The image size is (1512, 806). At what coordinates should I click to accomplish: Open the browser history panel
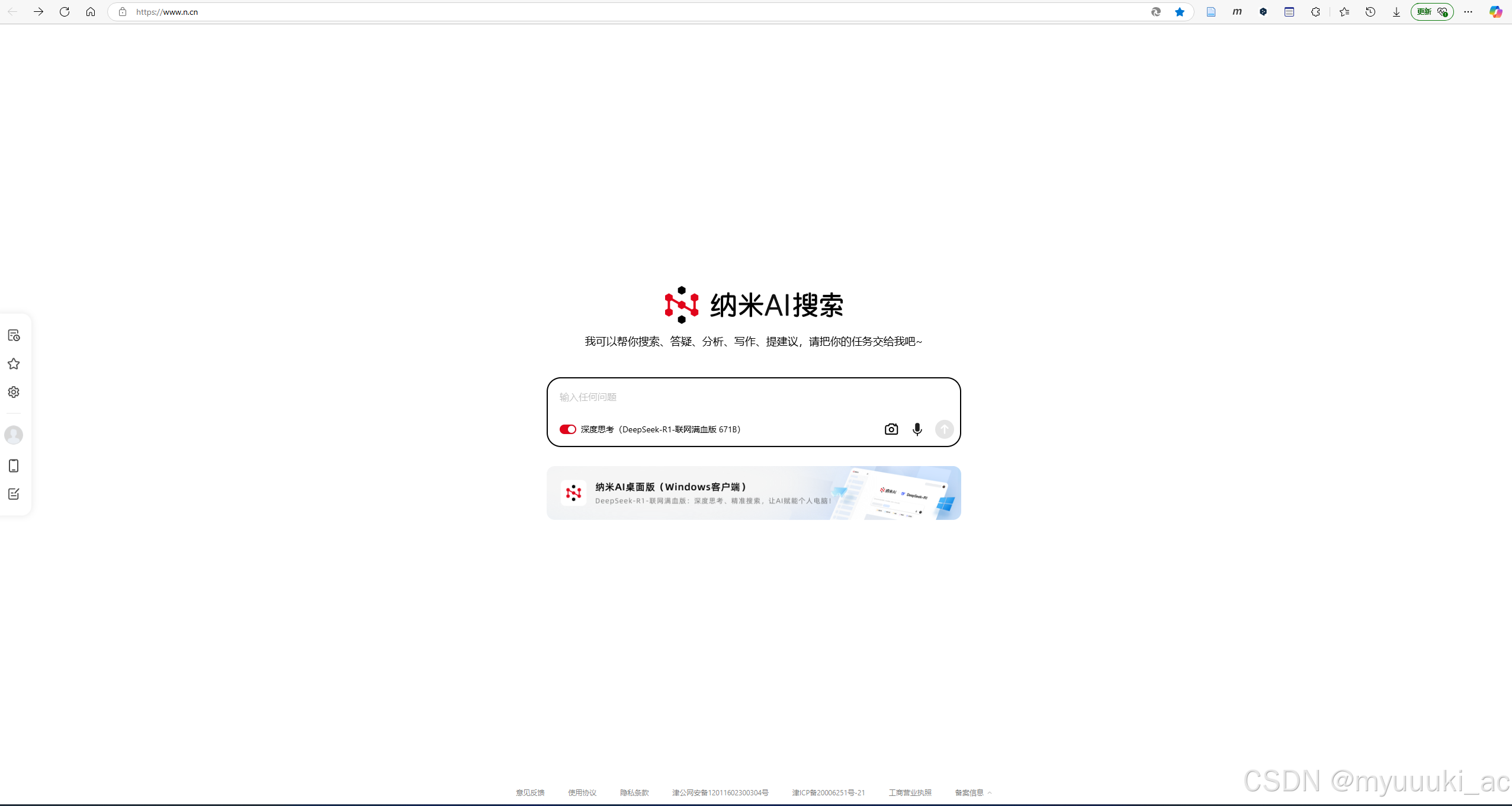[1370, 12]
